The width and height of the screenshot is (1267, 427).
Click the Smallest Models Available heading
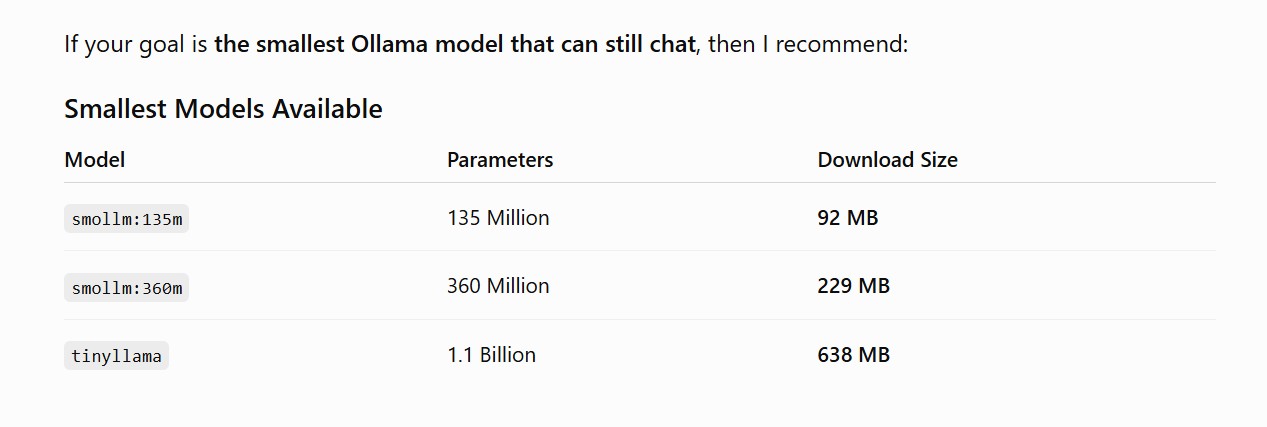point(223,109)
